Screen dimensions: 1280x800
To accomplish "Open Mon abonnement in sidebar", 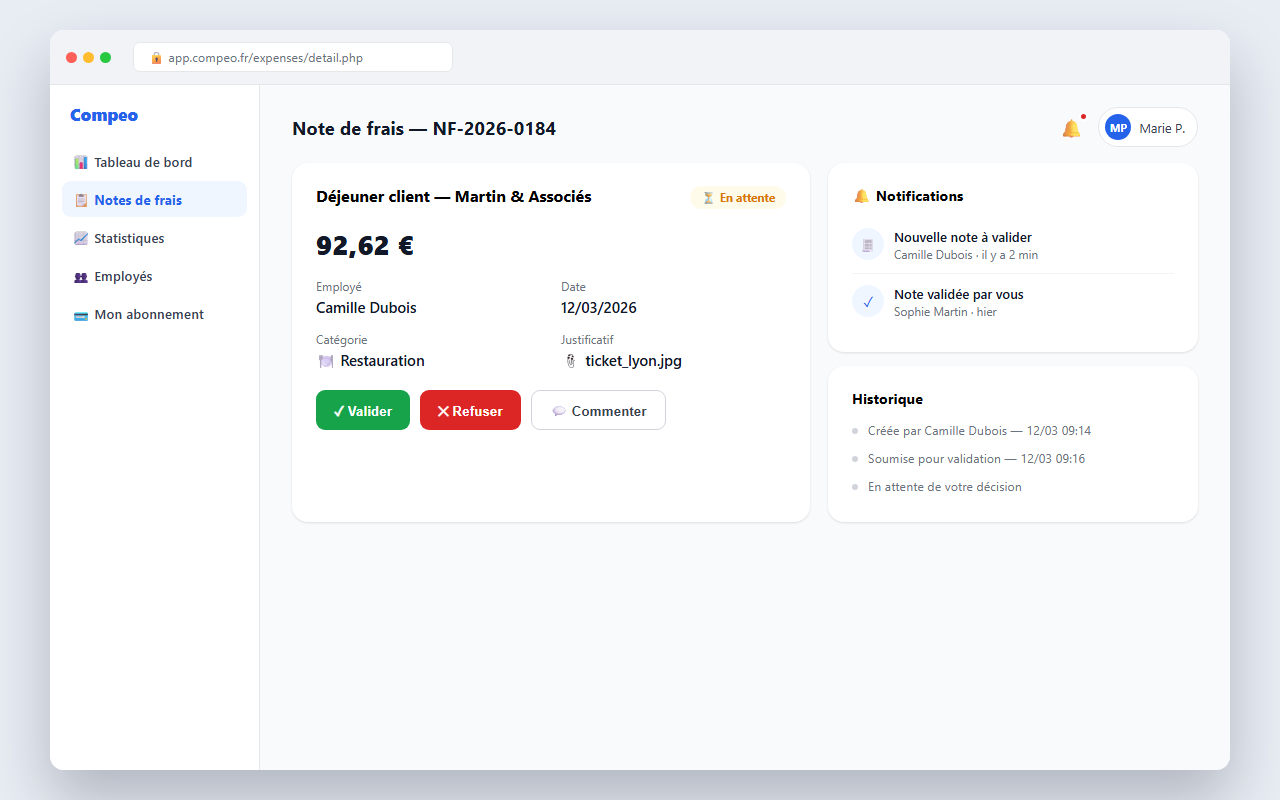I will [154, 315].
